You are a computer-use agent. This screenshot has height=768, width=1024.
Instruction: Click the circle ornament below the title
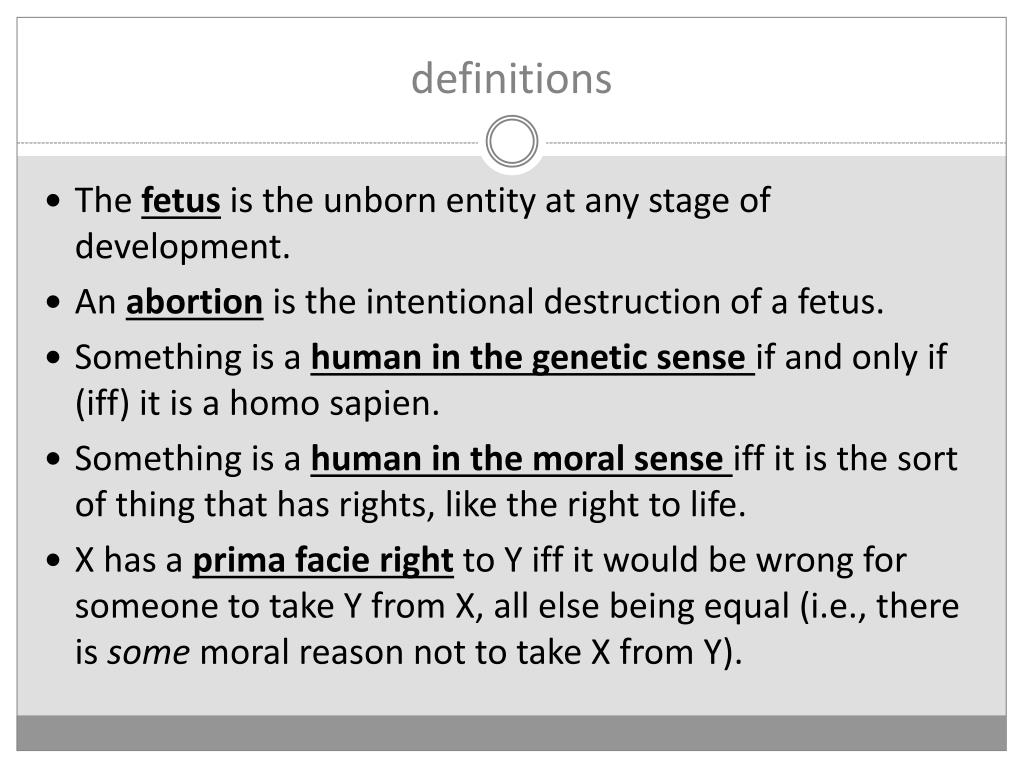tap(512, 142)
